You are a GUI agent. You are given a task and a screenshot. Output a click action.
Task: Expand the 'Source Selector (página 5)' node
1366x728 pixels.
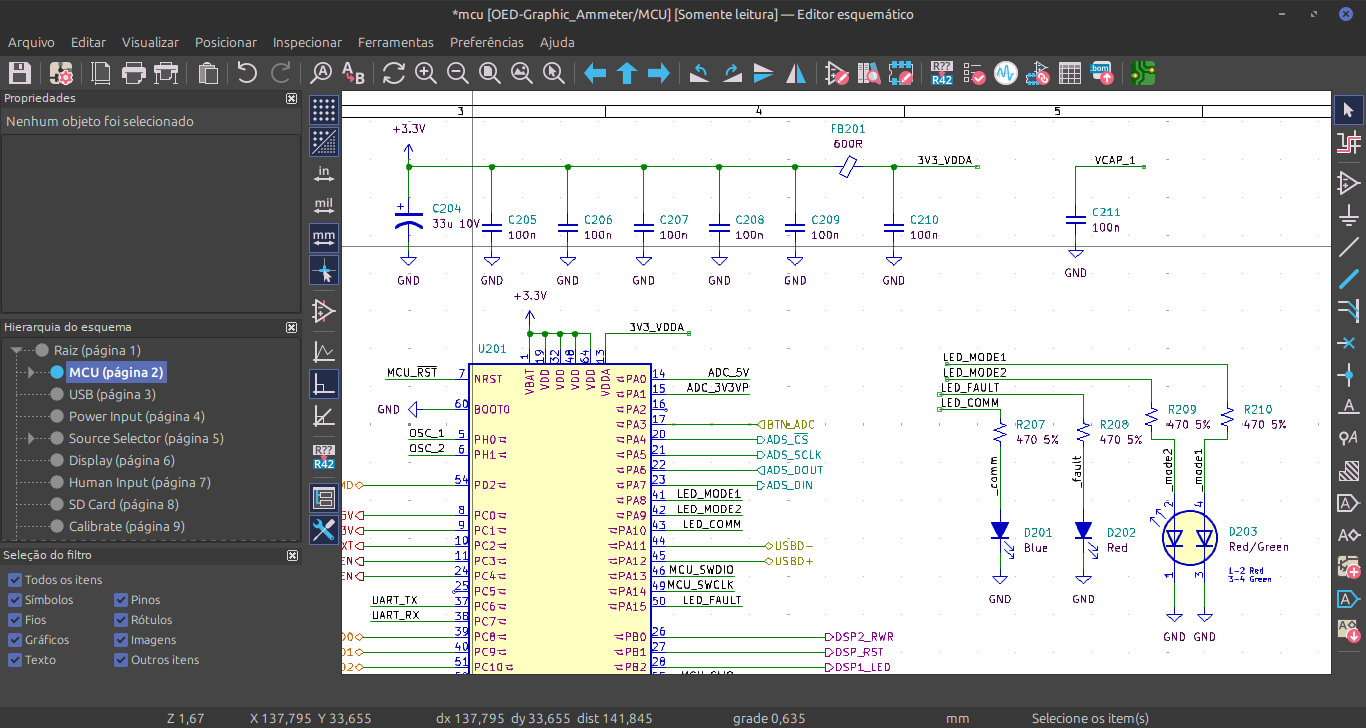pos(31,439)
